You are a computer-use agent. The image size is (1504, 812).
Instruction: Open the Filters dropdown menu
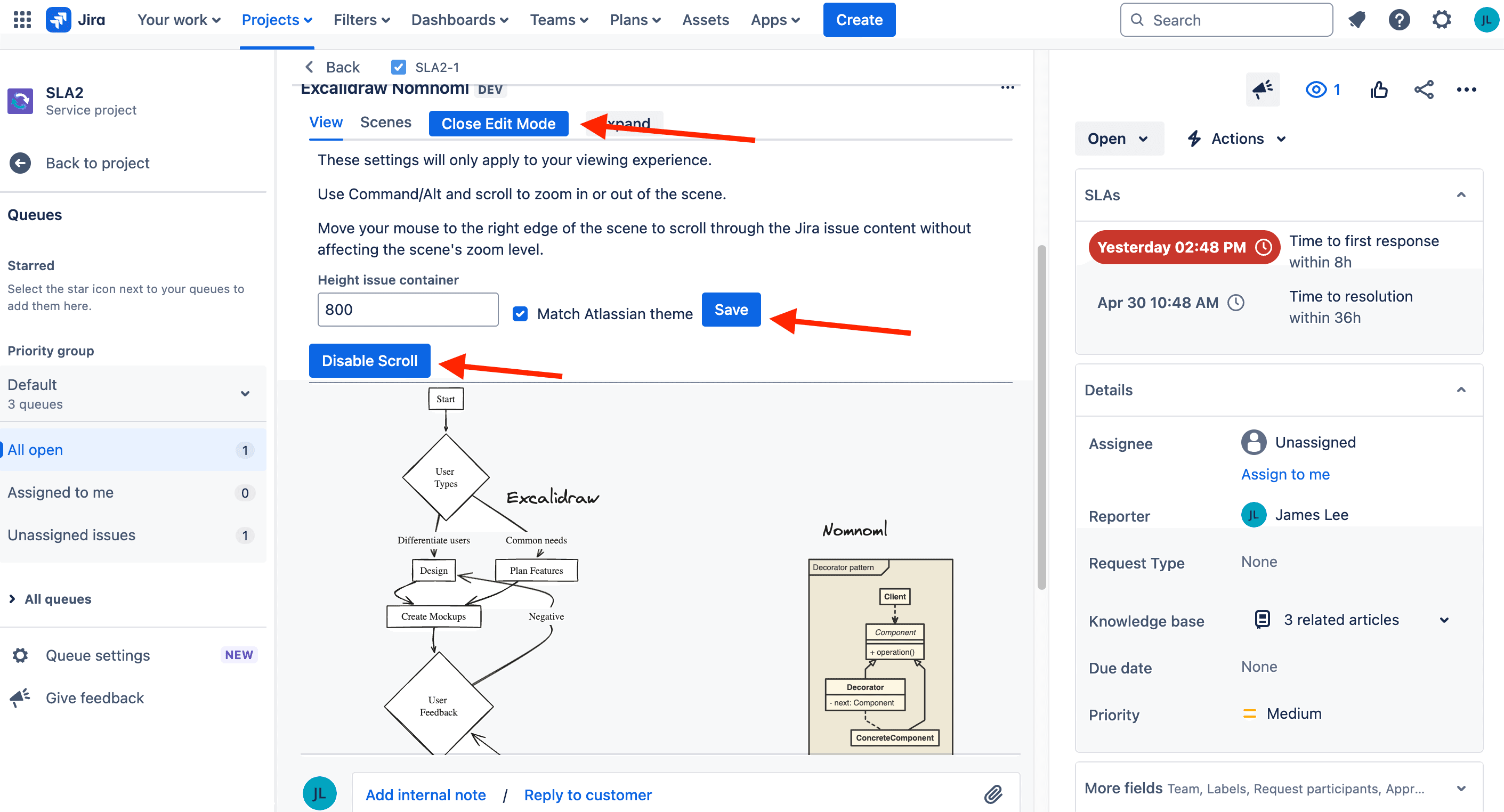tap(361, 20)
